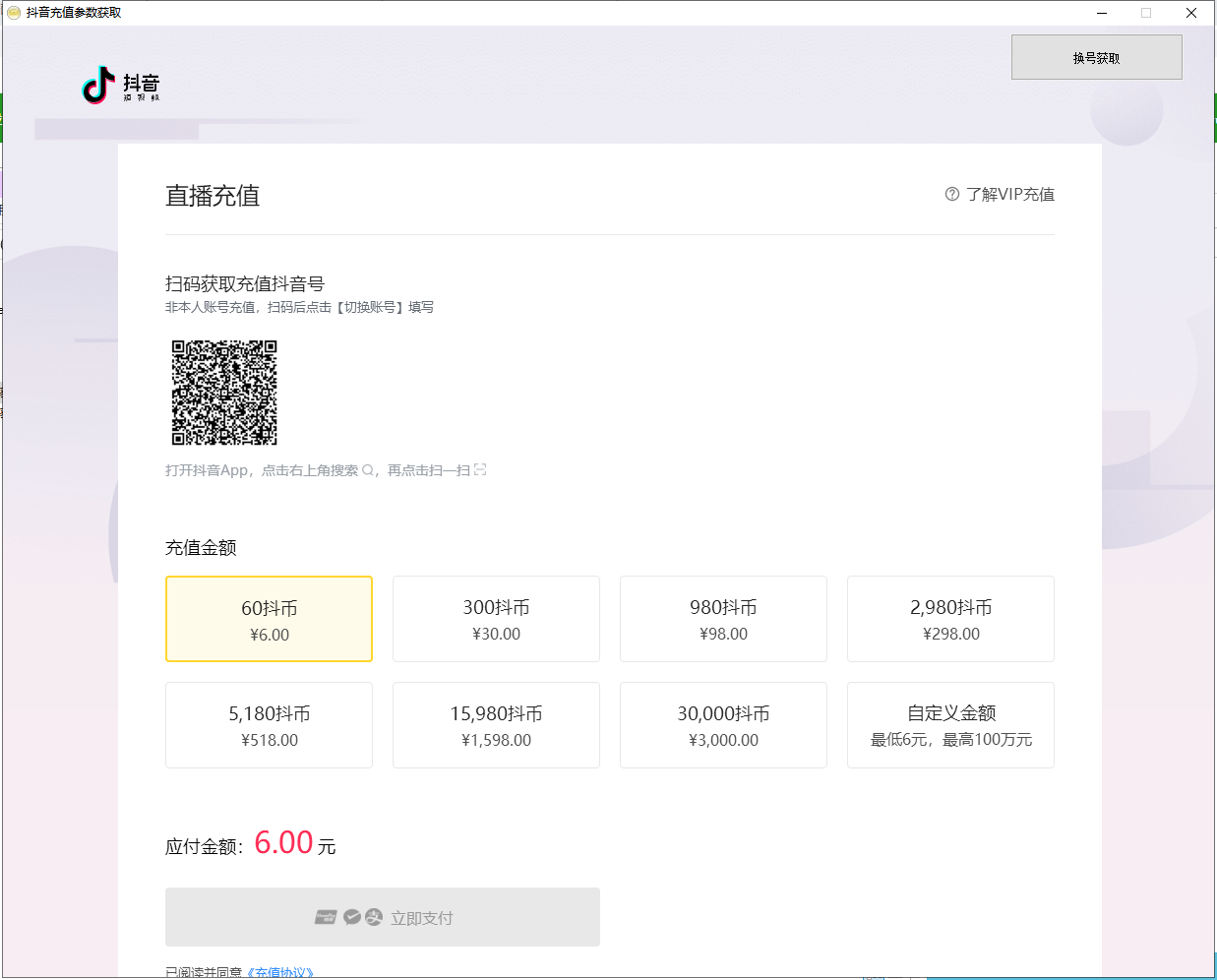Screen dimensions: 1217x980
Task: Click the Douyin logo in the header
Action: tap(121, 86)
